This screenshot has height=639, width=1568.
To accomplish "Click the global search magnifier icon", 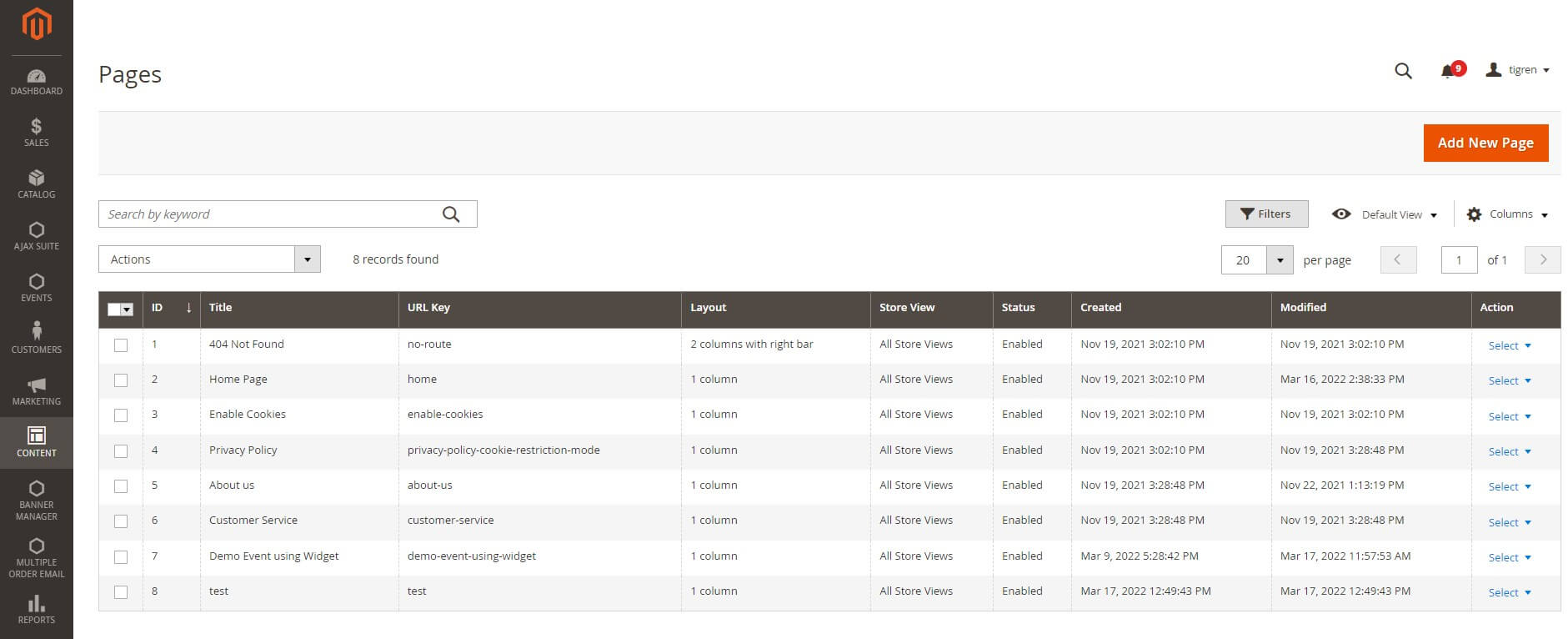I will pyautogui.click(x=1403, y=71).
